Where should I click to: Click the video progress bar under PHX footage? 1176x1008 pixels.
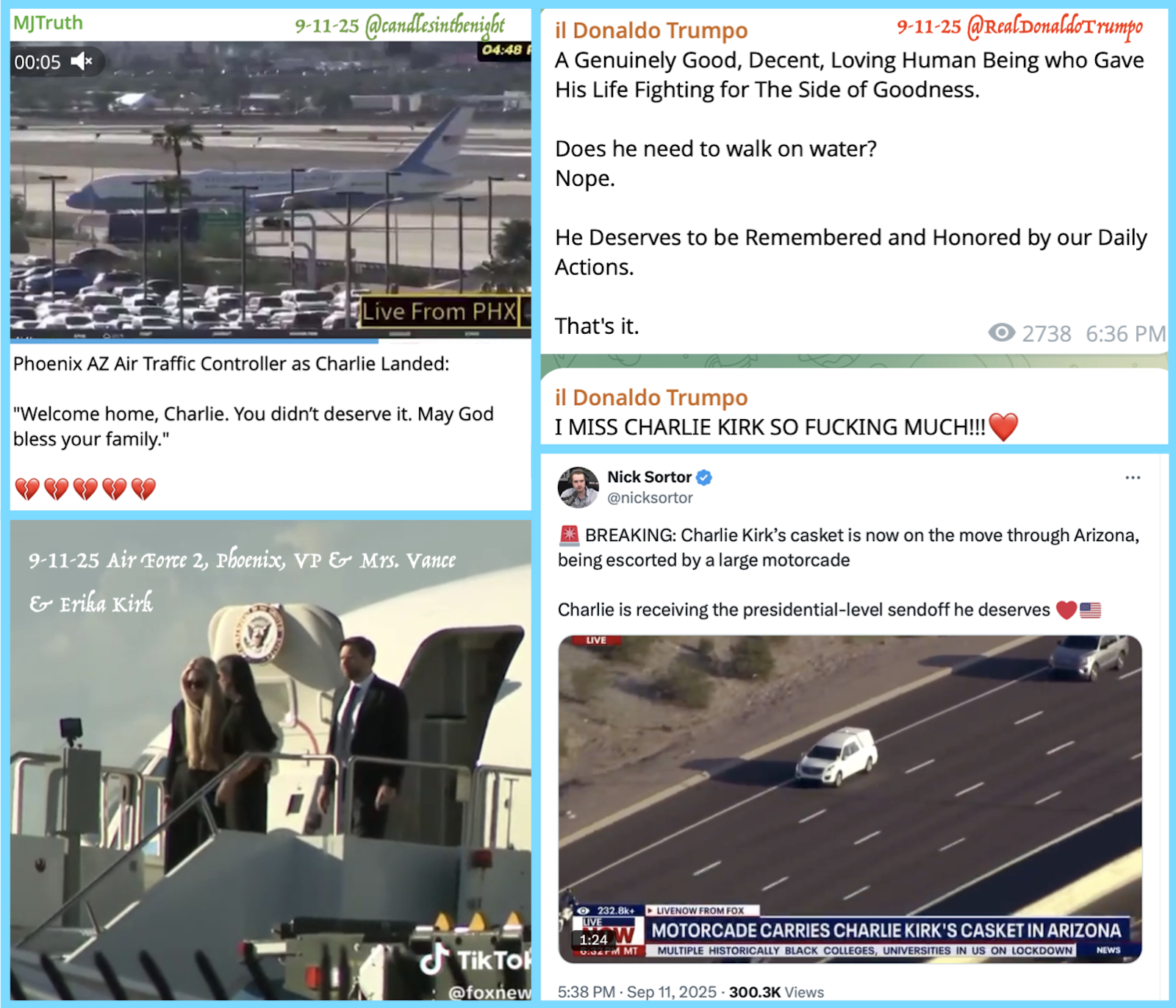270,340
